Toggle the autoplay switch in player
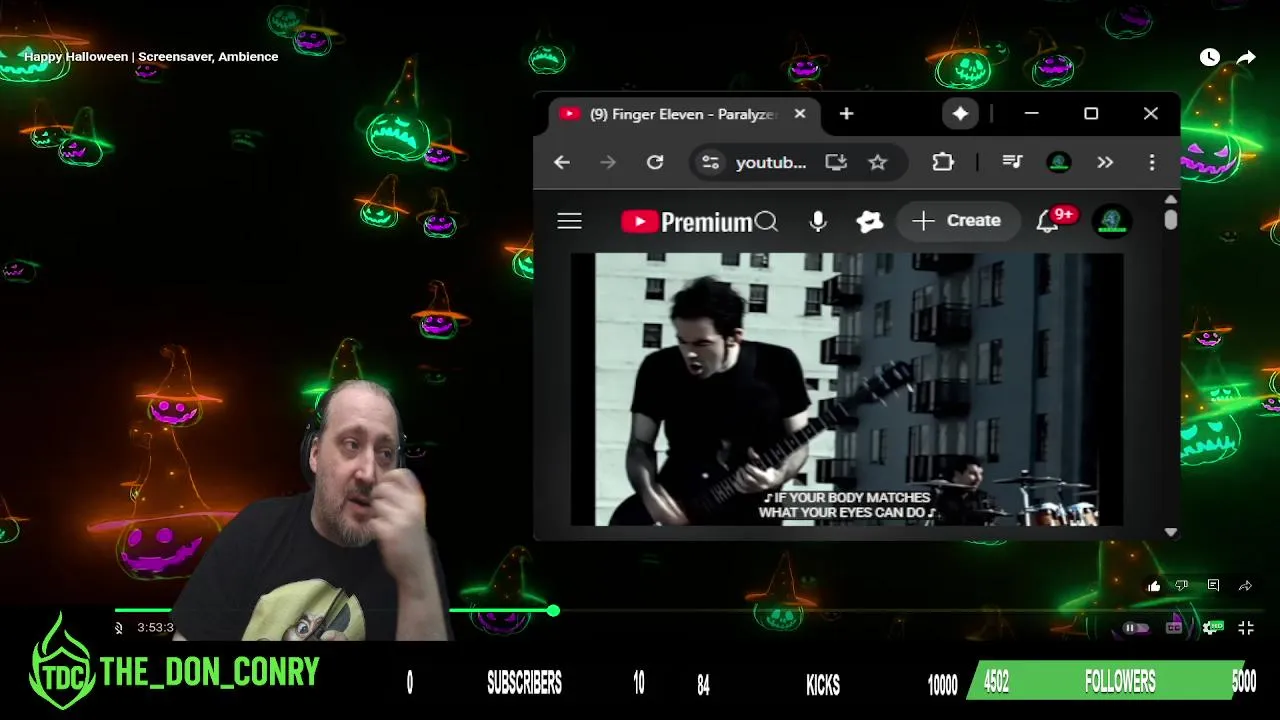This screenshot has height=720, width=1280. coord(1135,628)
